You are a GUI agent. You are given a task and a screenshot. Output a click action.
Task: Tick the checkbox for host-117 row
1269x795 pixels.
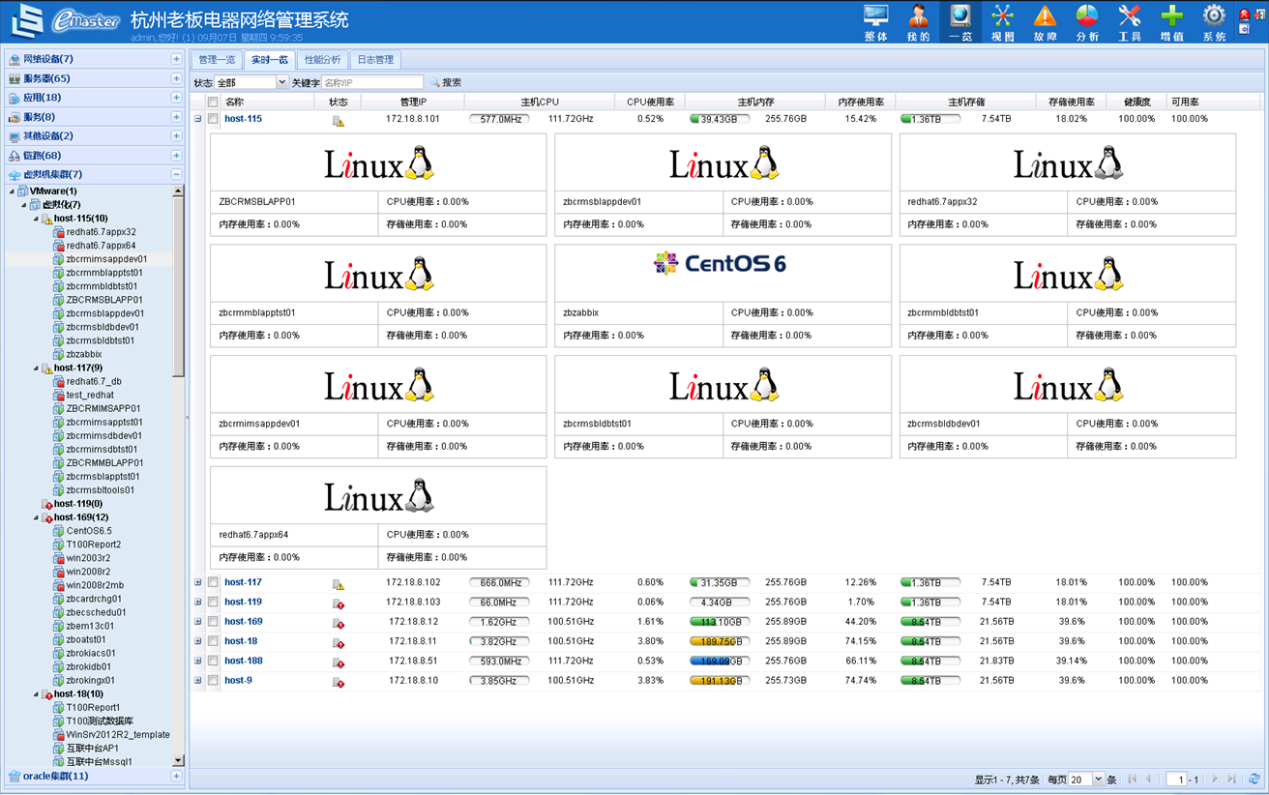213,582
